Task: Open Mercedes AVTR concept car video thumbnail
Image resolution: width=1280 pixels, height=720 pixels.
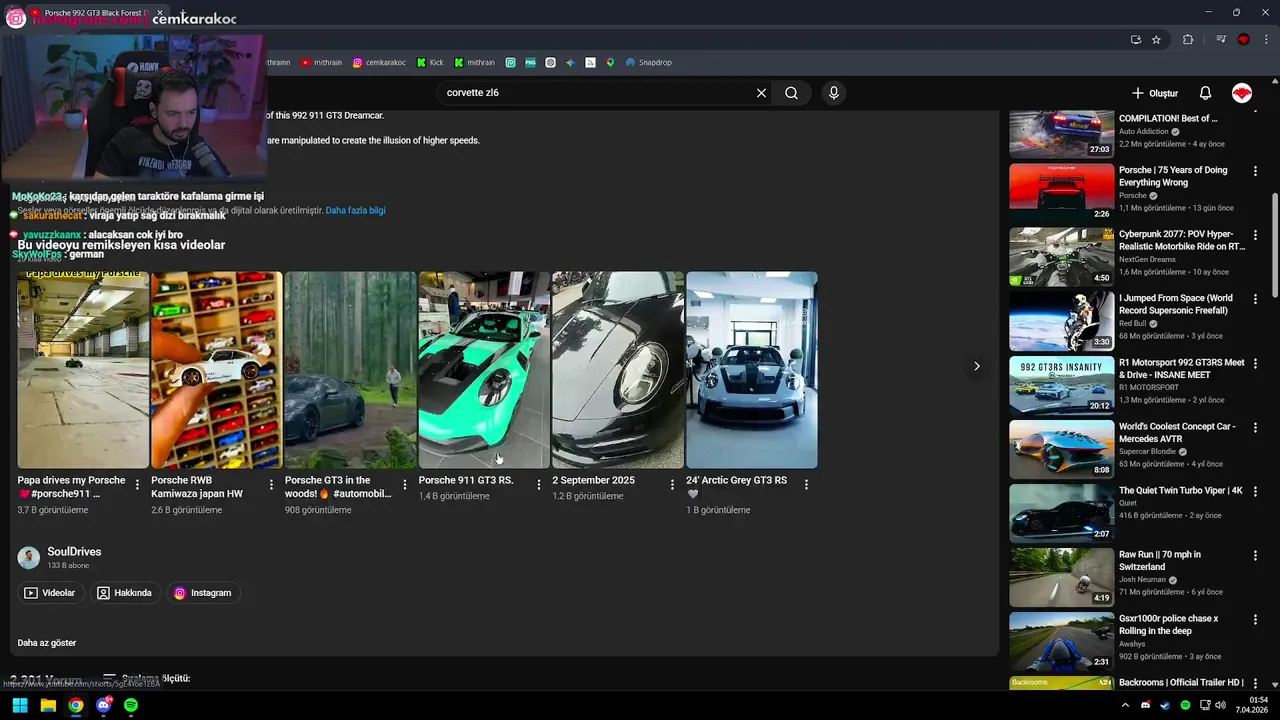Action: (1061, 449)
